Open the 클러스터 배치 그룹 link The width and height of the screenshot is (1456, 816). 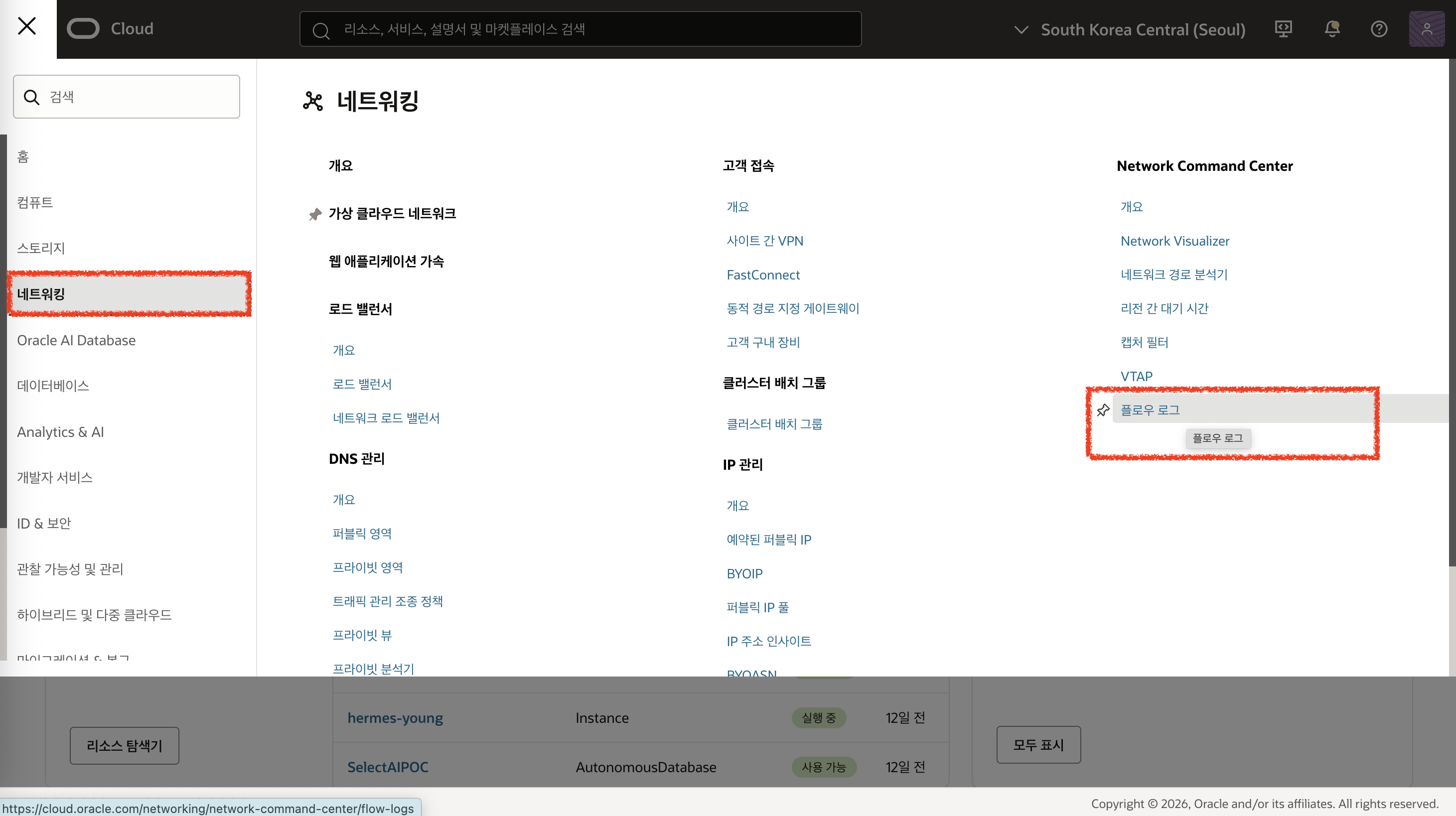pyautogui.click(x=774, y=424)
